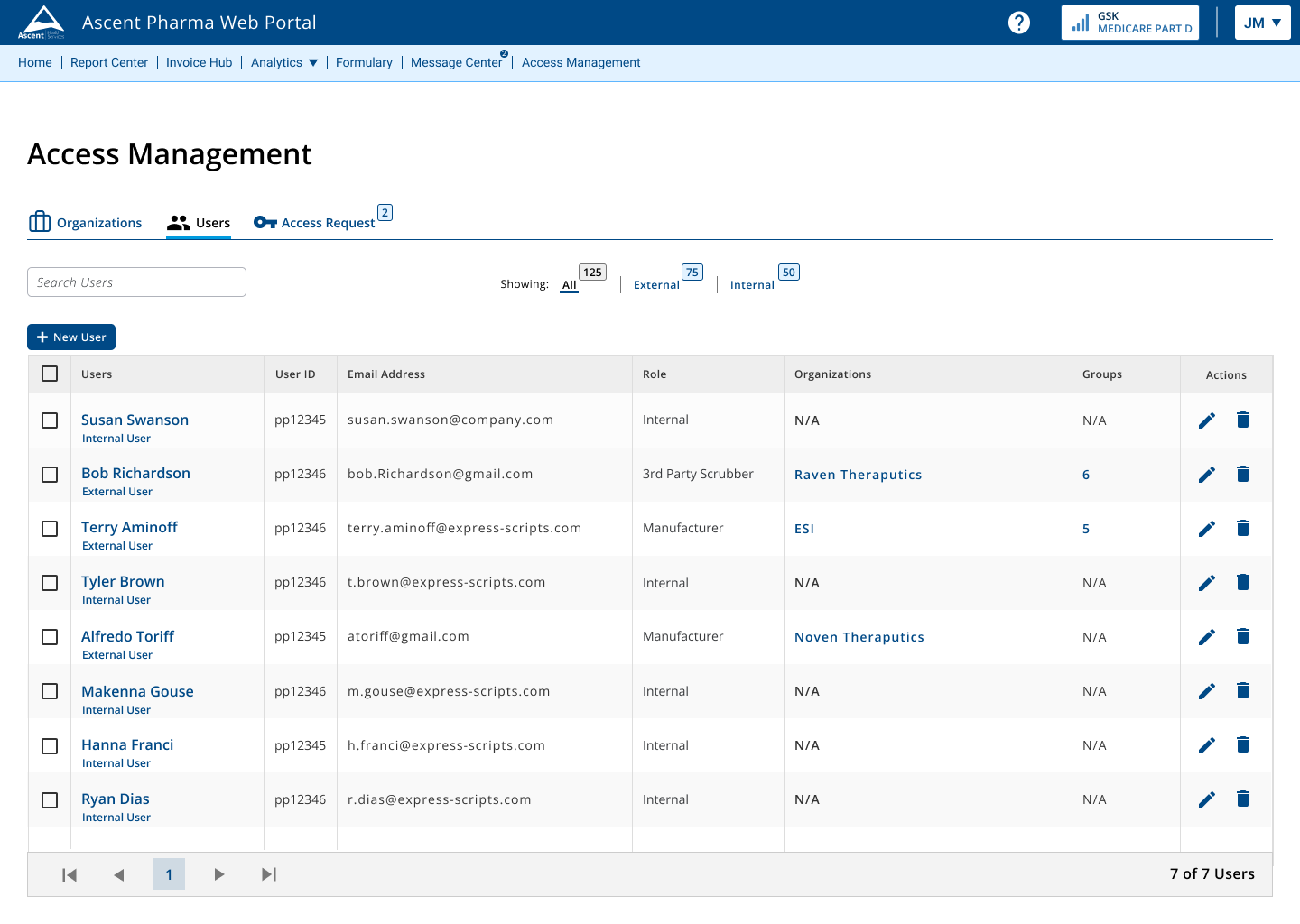Screen dimensions: 1300x924
Task: Delete Terry Aminoff with trash icon
Action: click(x=1243, y=528)
